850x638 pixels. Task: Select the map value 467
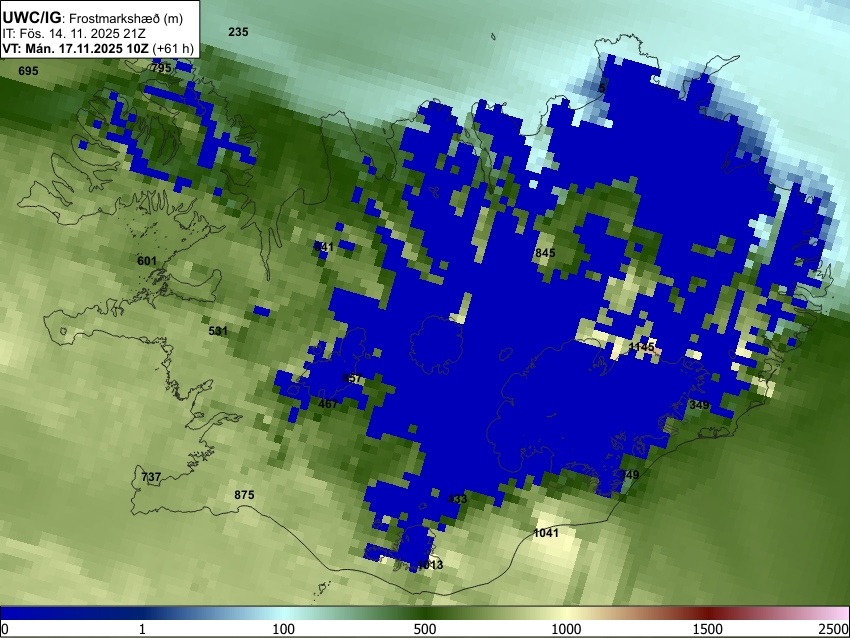tap(327, 403)
